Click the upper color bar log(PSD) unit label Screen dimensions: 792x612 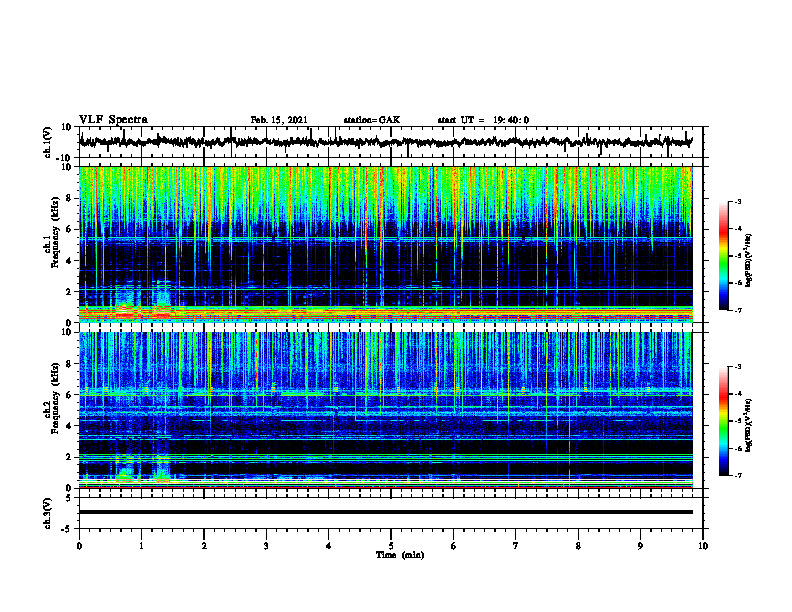[x=749, y=261]
